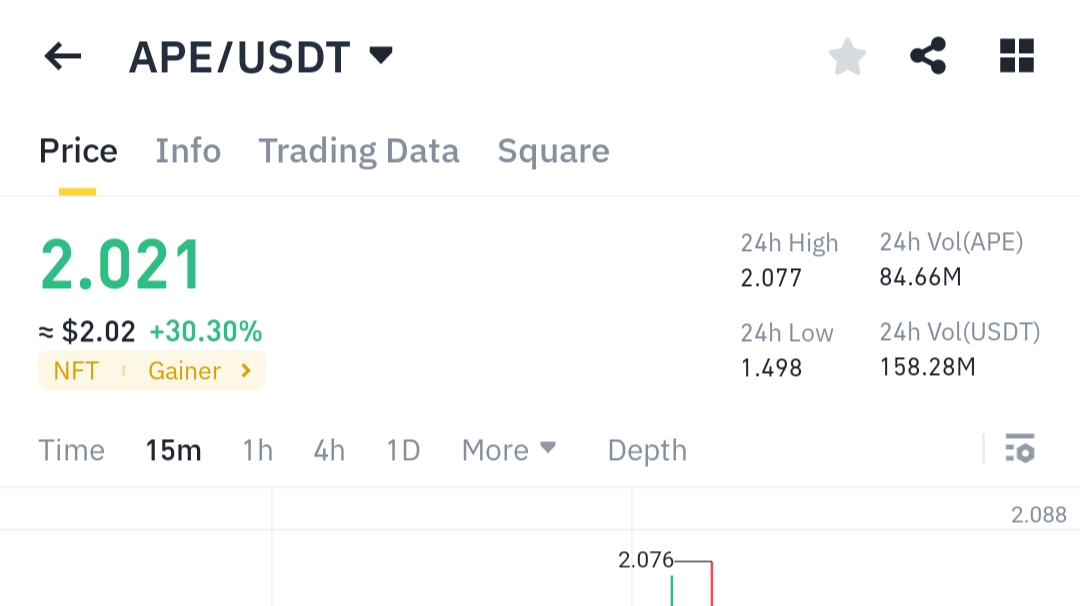Open chart settings icon
1080x606 pixels.
coord(1020,449)
